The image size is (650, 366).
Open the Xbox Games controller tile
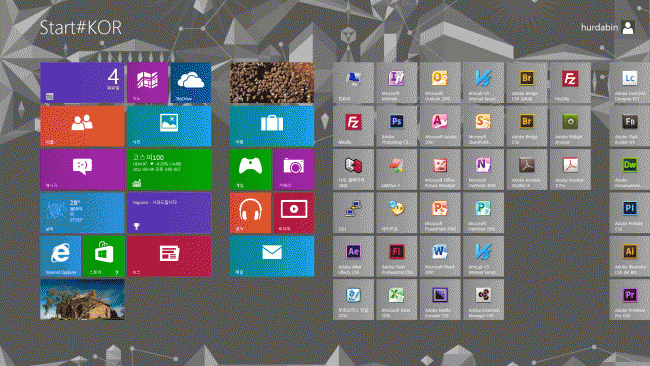250,170
